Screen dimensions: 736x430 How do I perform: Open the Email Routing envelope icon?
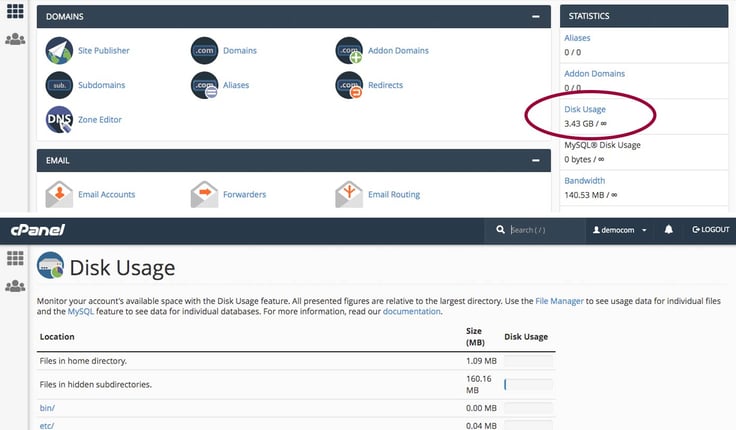349,194
